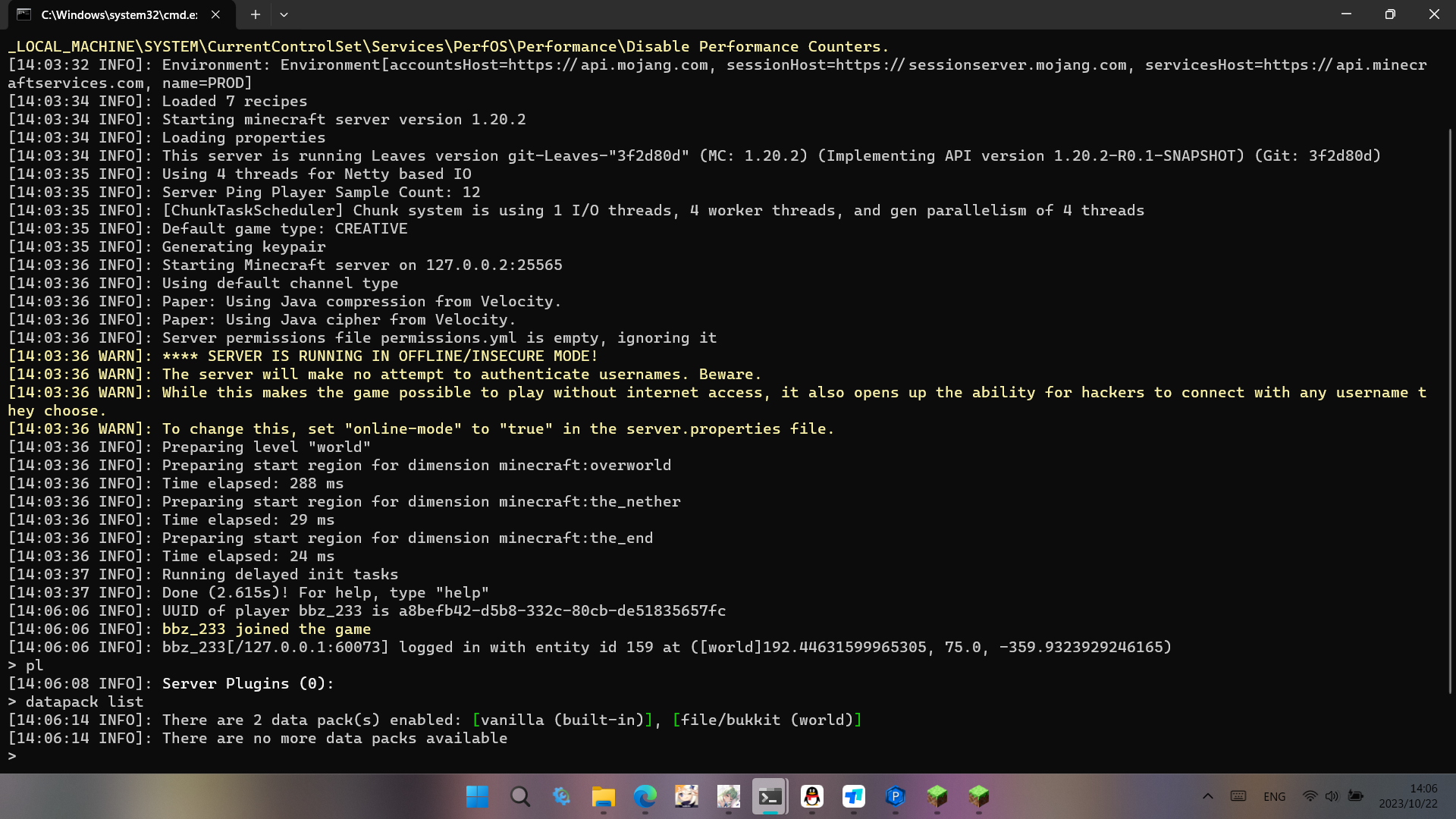Open the Minecraft grass block launcher icon
This screenshot has height=819, width=1456.
(937, 797)
